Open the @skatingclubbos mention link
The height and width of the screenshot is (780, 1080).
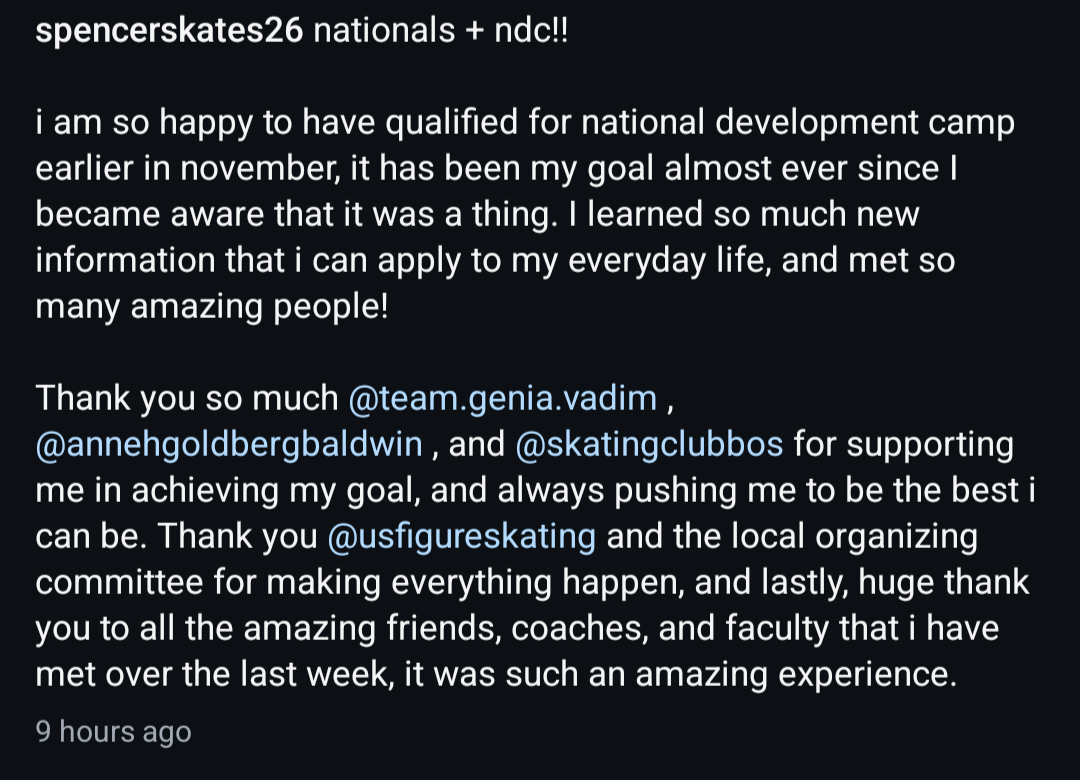click(649, 444)
